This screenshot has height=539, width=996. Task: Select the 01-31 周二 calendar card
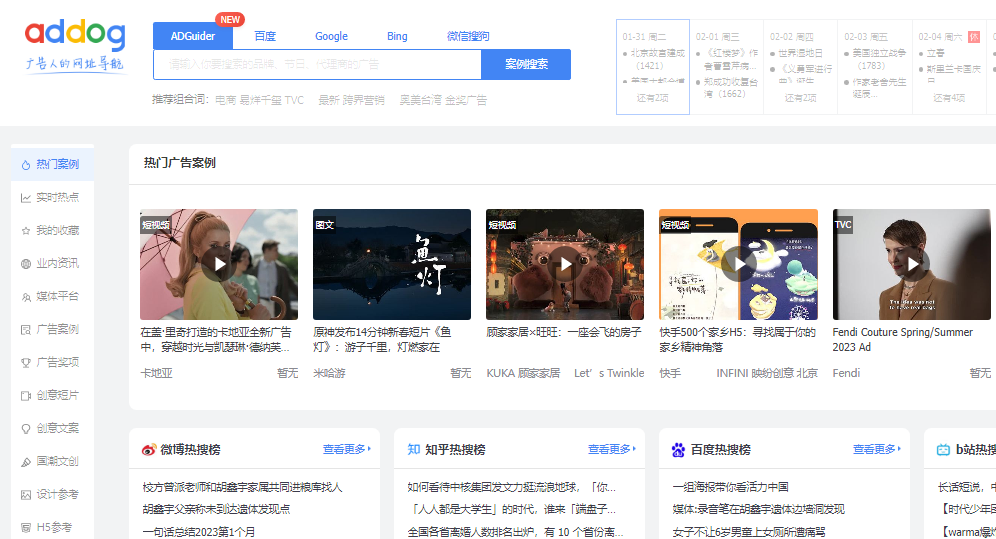point(653,67)
